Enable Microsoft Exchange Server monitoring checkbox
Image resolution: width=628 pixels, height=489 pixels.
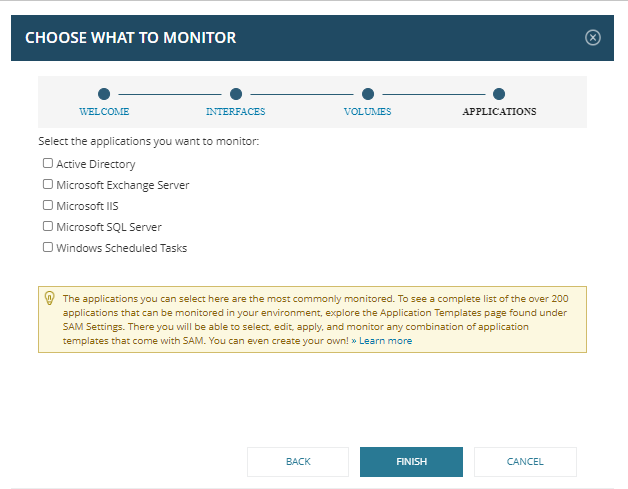point(48,184)
